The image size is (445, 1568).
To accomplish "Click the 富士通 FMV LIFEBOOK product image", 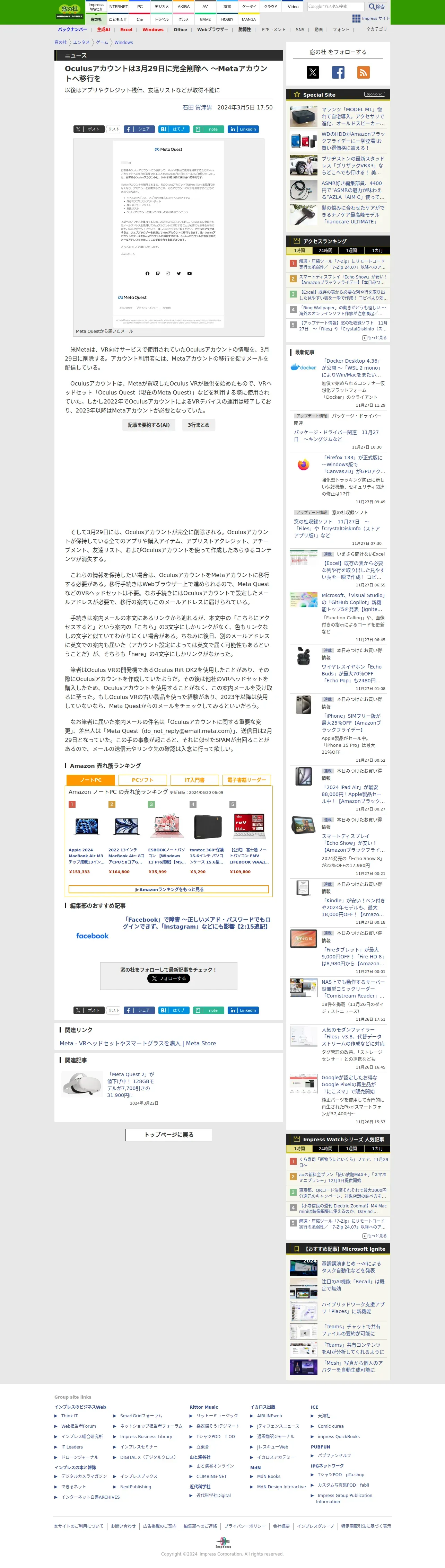I will tap(249, 827).
